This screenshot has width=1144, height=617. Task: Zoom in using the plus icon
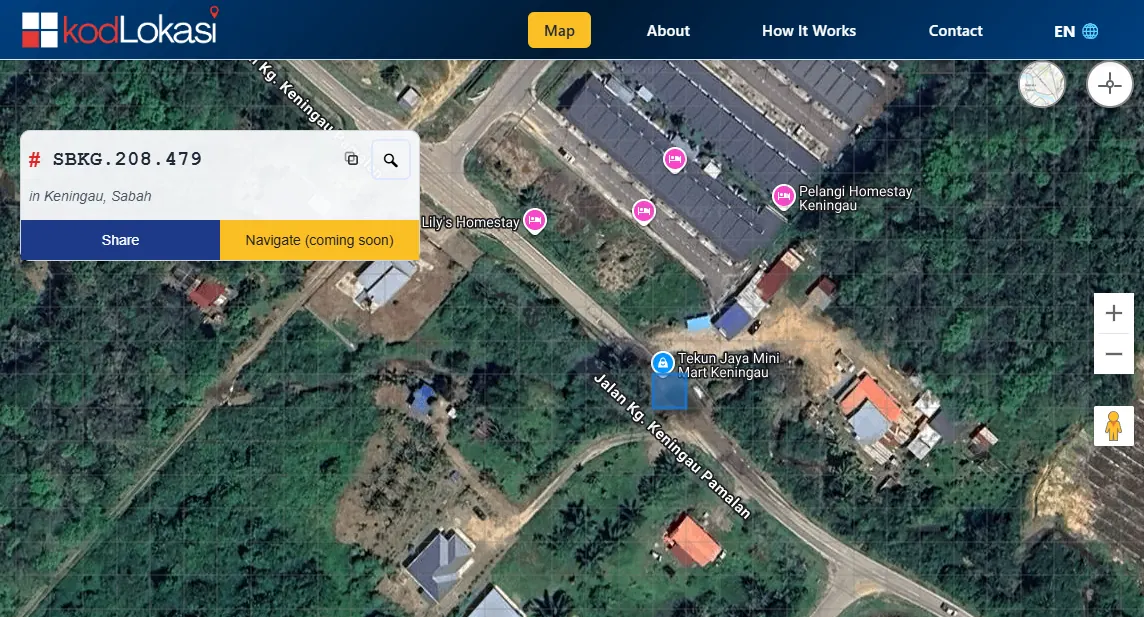click(1113, 313)
